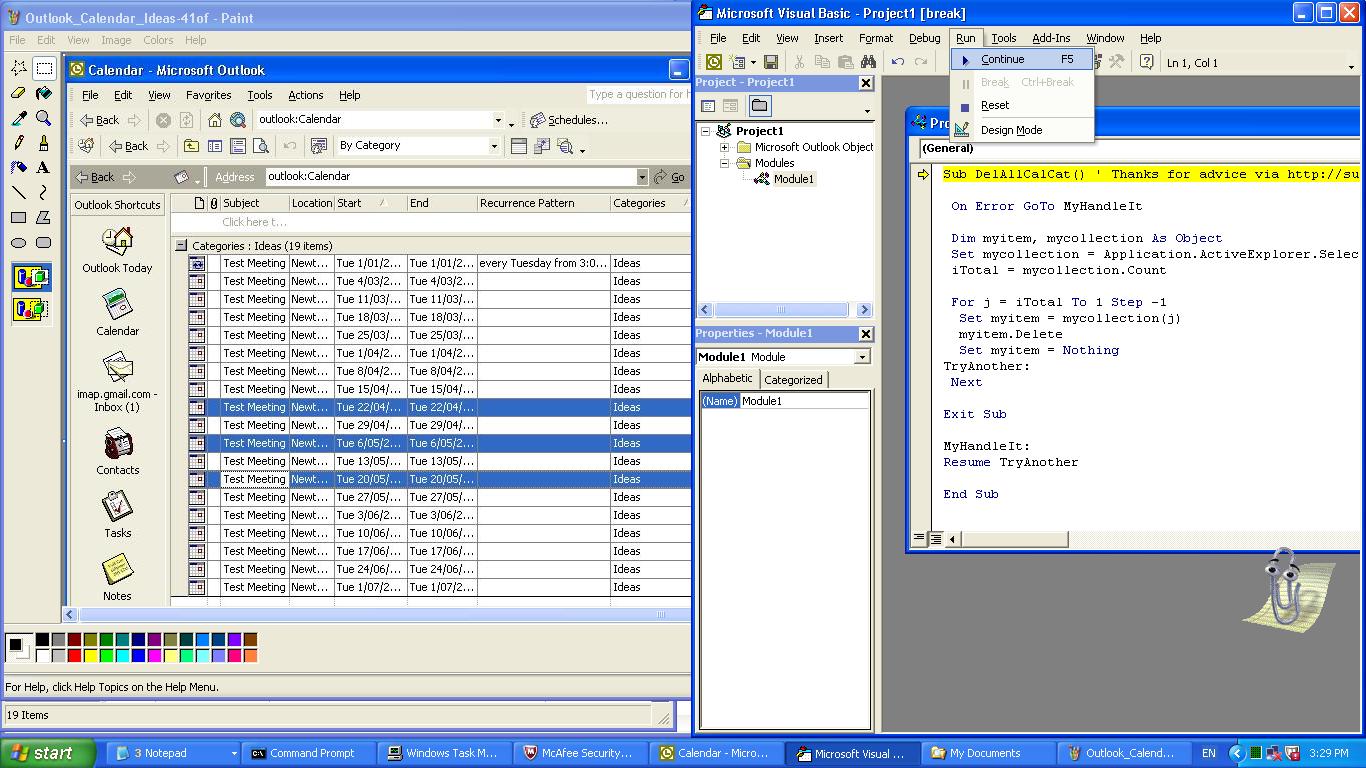Click the Search the Web globe icon in Outlook
This screenshot has height=768, width=1366.
point(238,120)
